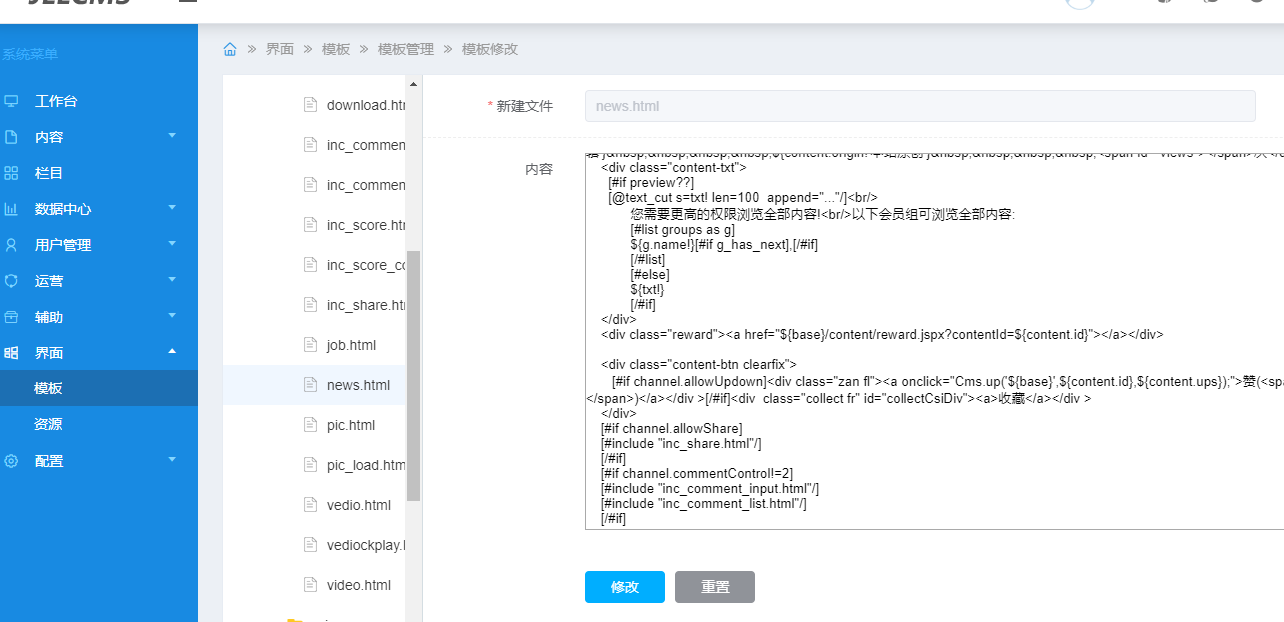
Task: Expand the 内容 menu arrow
Action: pyautogui.click(x=172, y=135)
